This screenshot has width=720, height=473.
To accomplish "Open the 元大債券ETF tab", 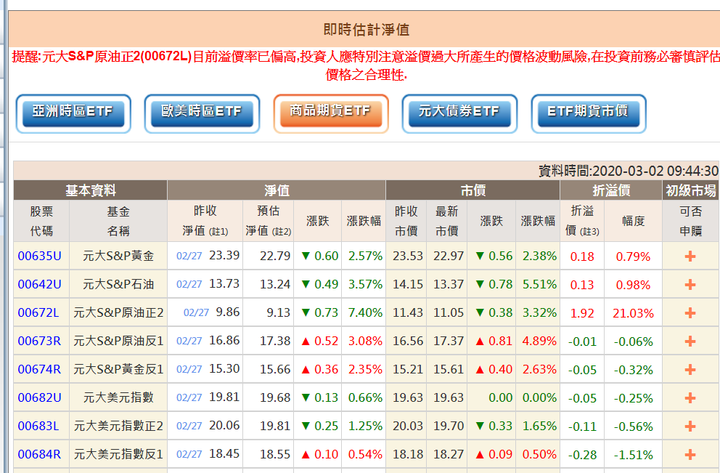I will point(460,113).
